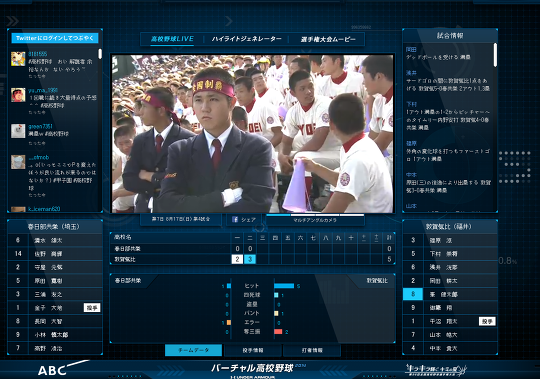
Task: Click green7351's avatar
Action: (18, 131)
